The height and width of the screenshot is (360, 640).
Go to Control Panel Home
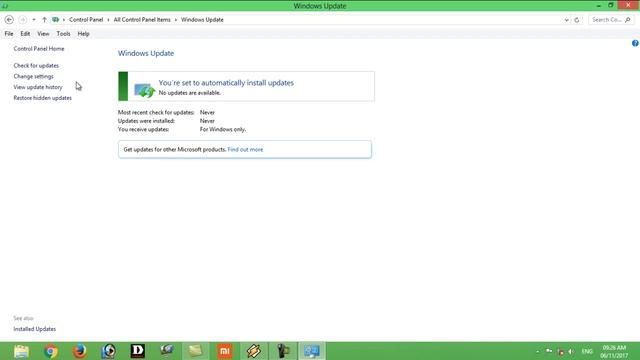coord(39,49)
